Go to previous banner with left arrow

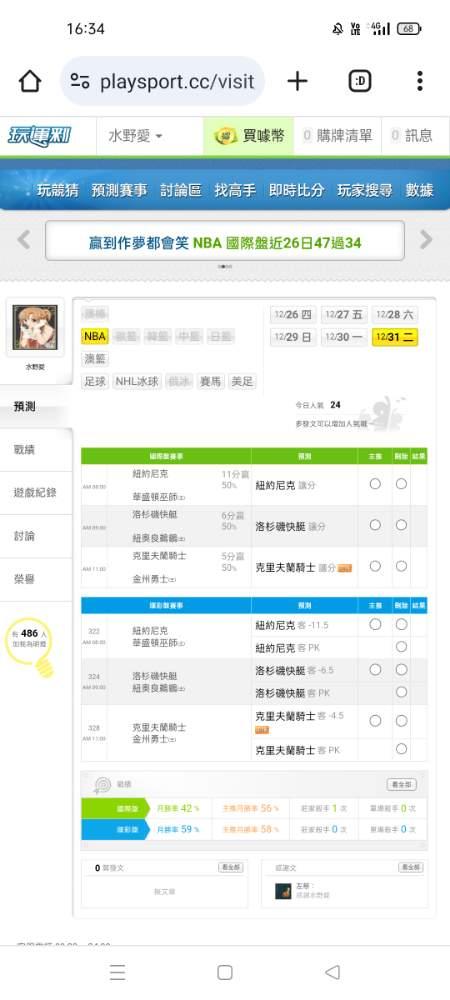pyautogui.click(x=24, y=240)
